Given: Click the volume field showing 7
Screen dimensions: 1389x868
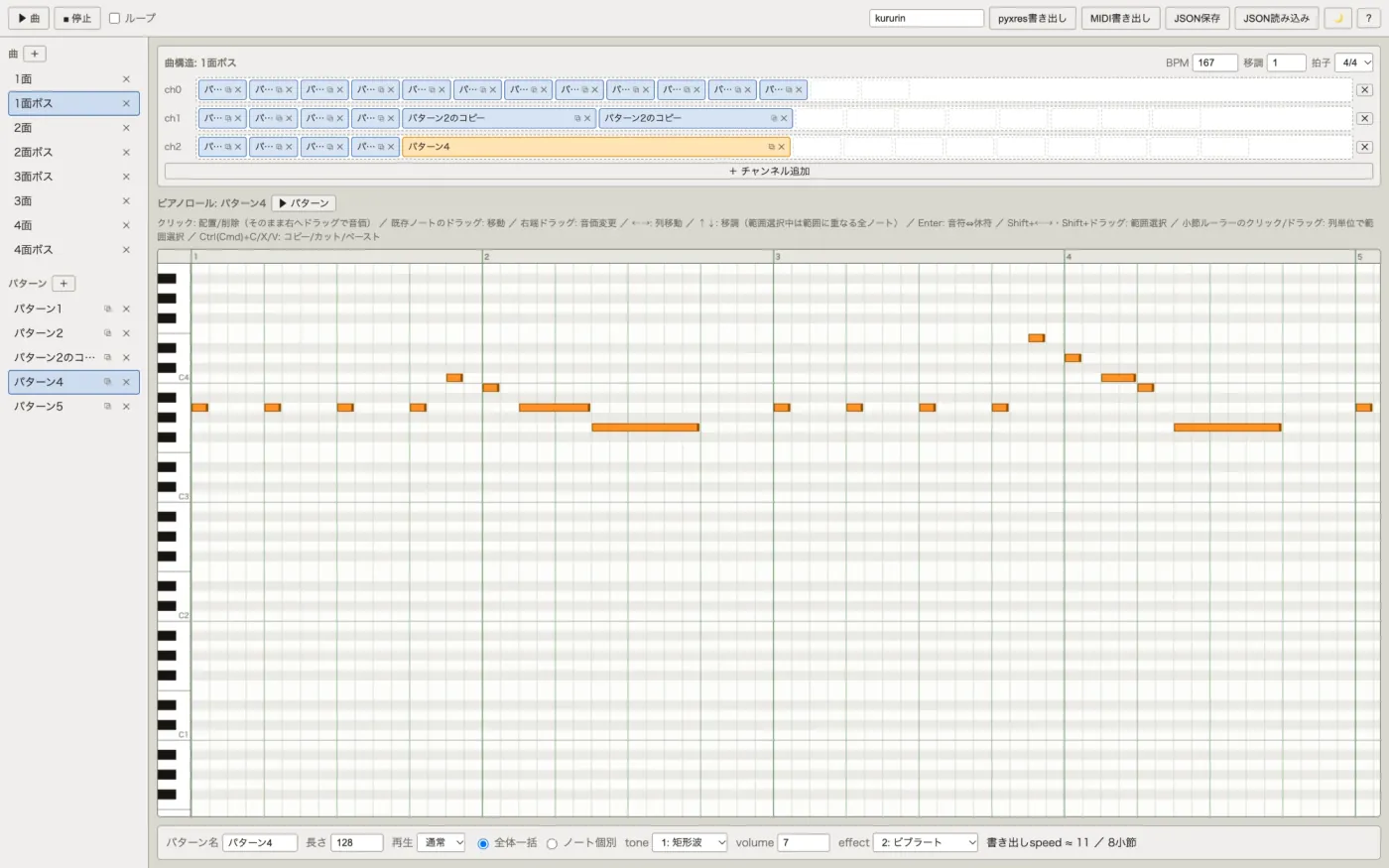Looking at the screenshot, I should 804,842.
